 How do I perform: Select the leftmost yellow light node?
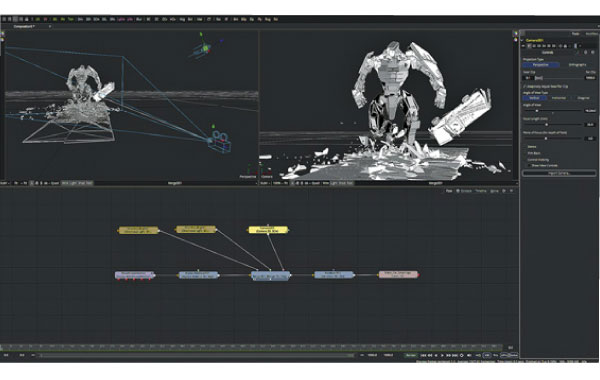click(138, 230)
